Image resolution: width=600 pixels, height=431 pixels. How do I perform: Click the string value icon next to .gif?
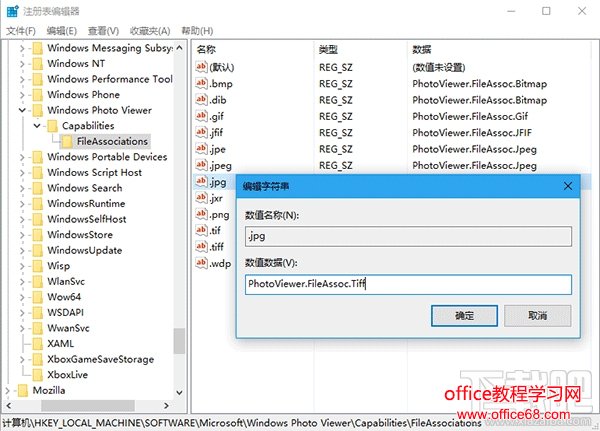point(201,116)
